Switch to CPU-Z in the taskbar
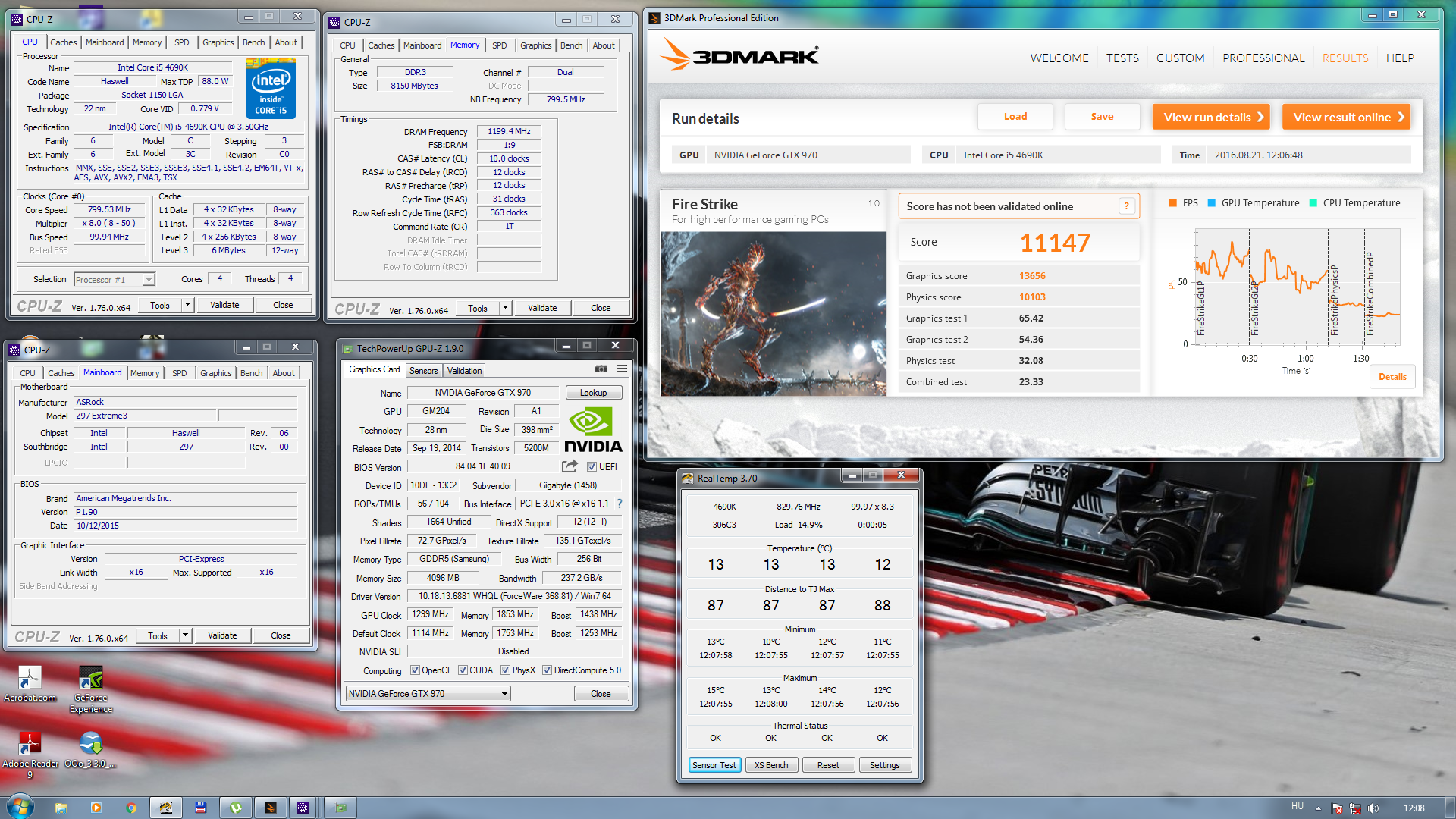1456x819 pixels. [x=303, y=808]
